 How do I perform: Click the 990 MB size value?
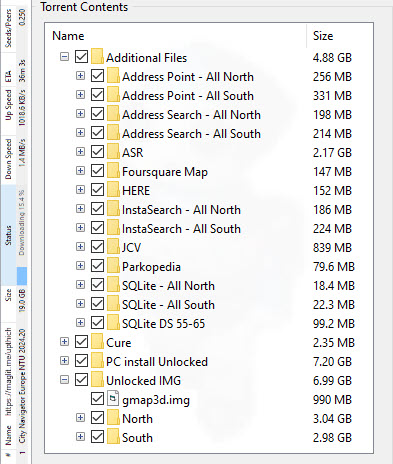(x=332, y=400)
